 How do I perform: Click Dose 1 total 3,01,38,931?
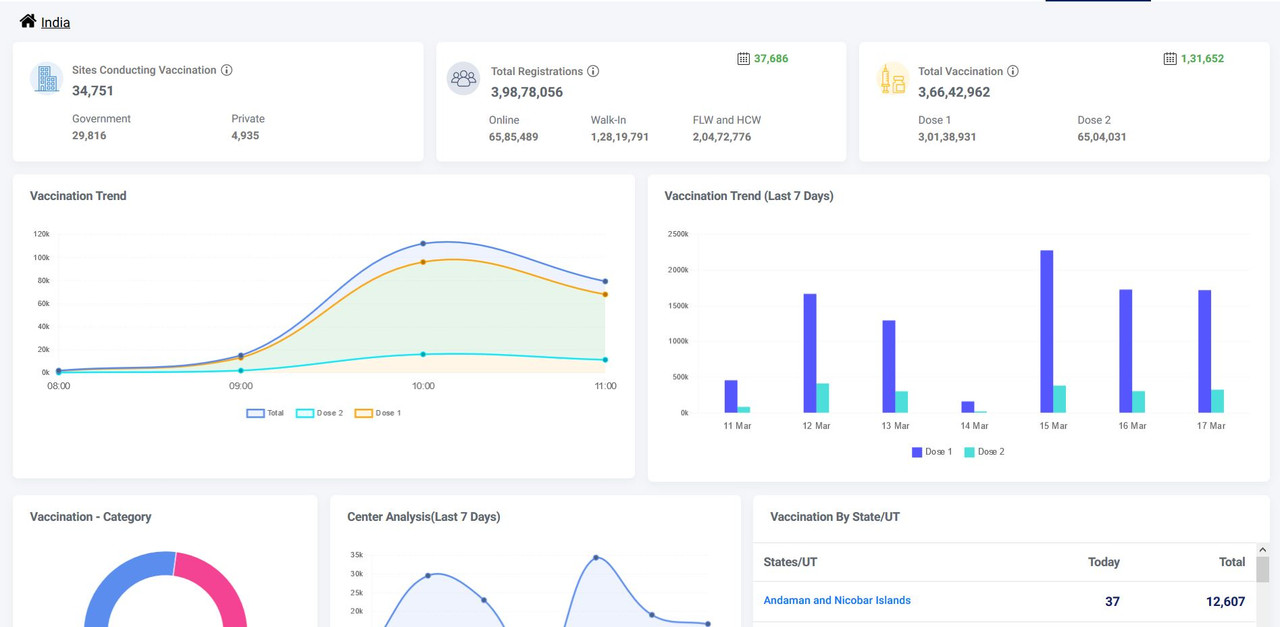click(947, 137)
